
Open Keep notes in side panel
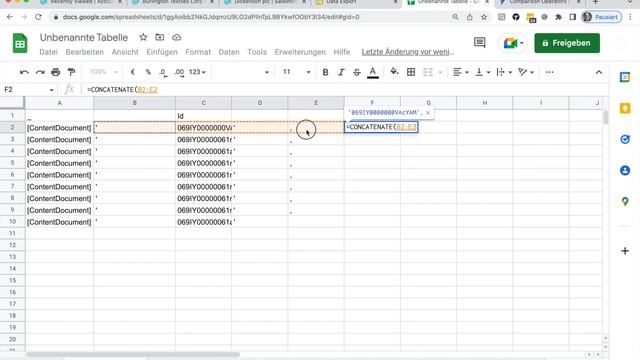click(625, 108)
